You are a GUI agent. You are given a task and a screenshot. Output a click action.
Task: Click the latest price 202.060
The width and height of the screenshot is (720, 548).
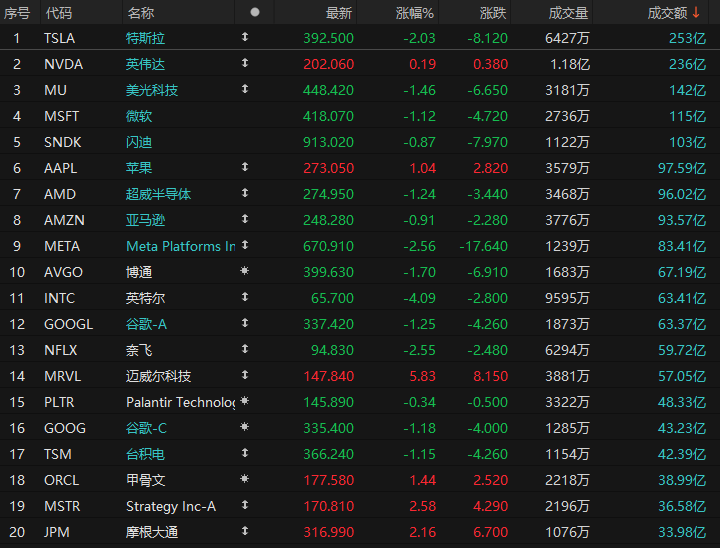point(328,64)
